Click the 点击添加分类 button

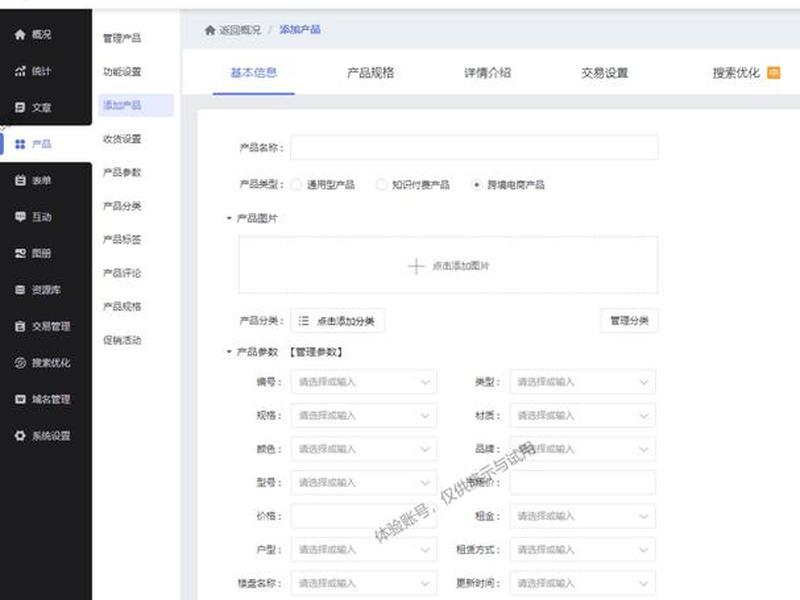click(x=338, y=320)
